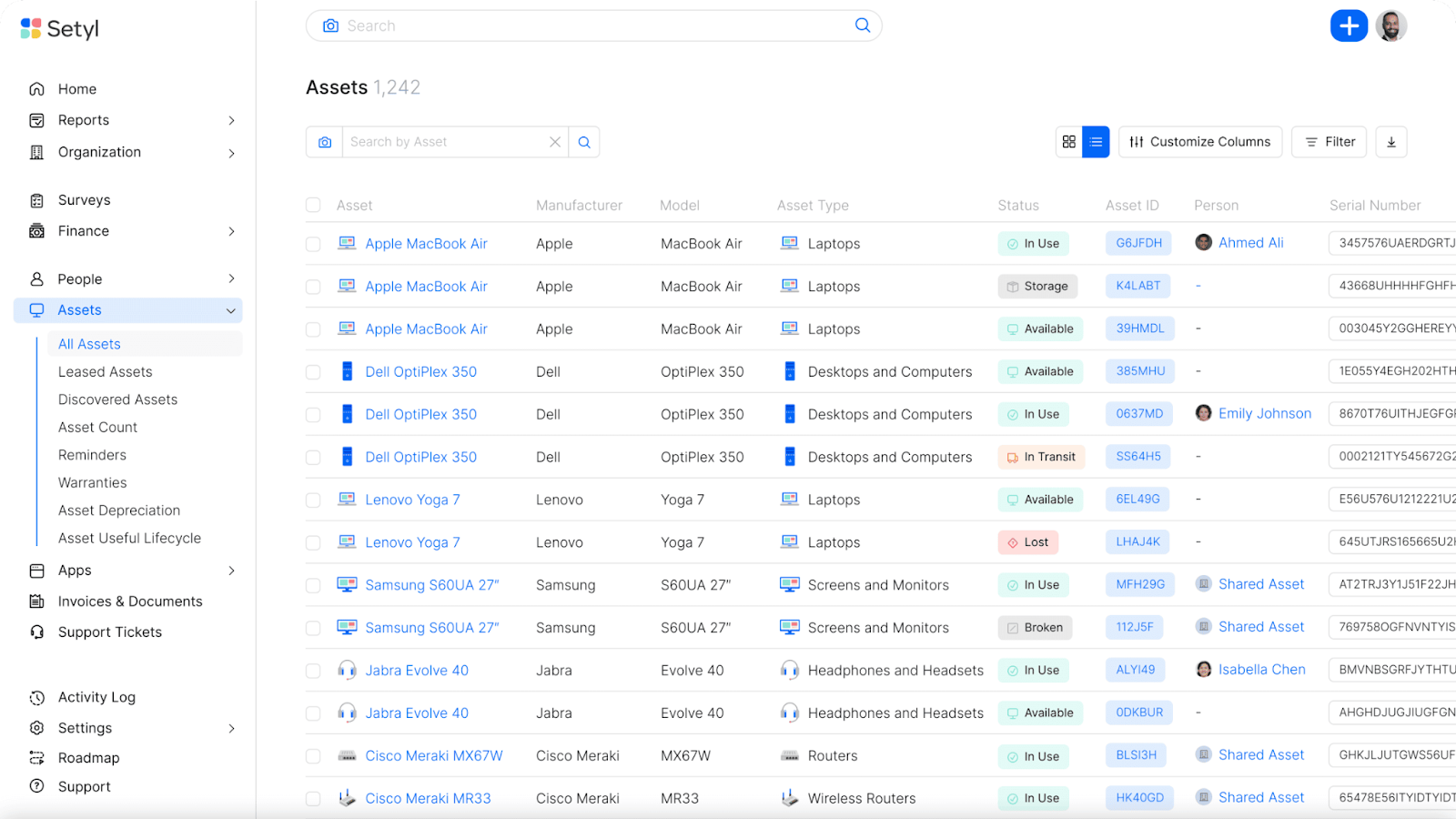Viewport: 1456px width, 819px height.
Task: Click the Shared Asset link for HK40GD
Action: click(x=1261, y=797)
